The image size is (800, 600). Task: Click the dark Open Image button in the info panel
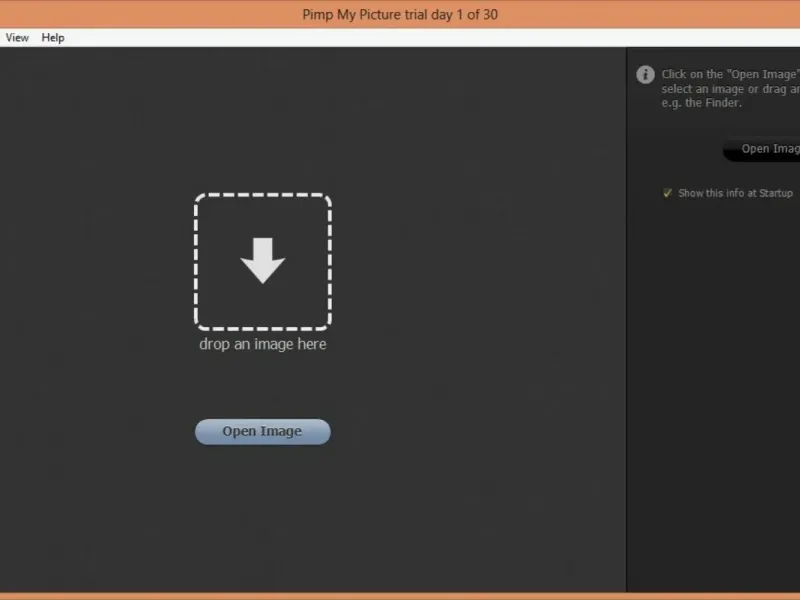[762, 149]
